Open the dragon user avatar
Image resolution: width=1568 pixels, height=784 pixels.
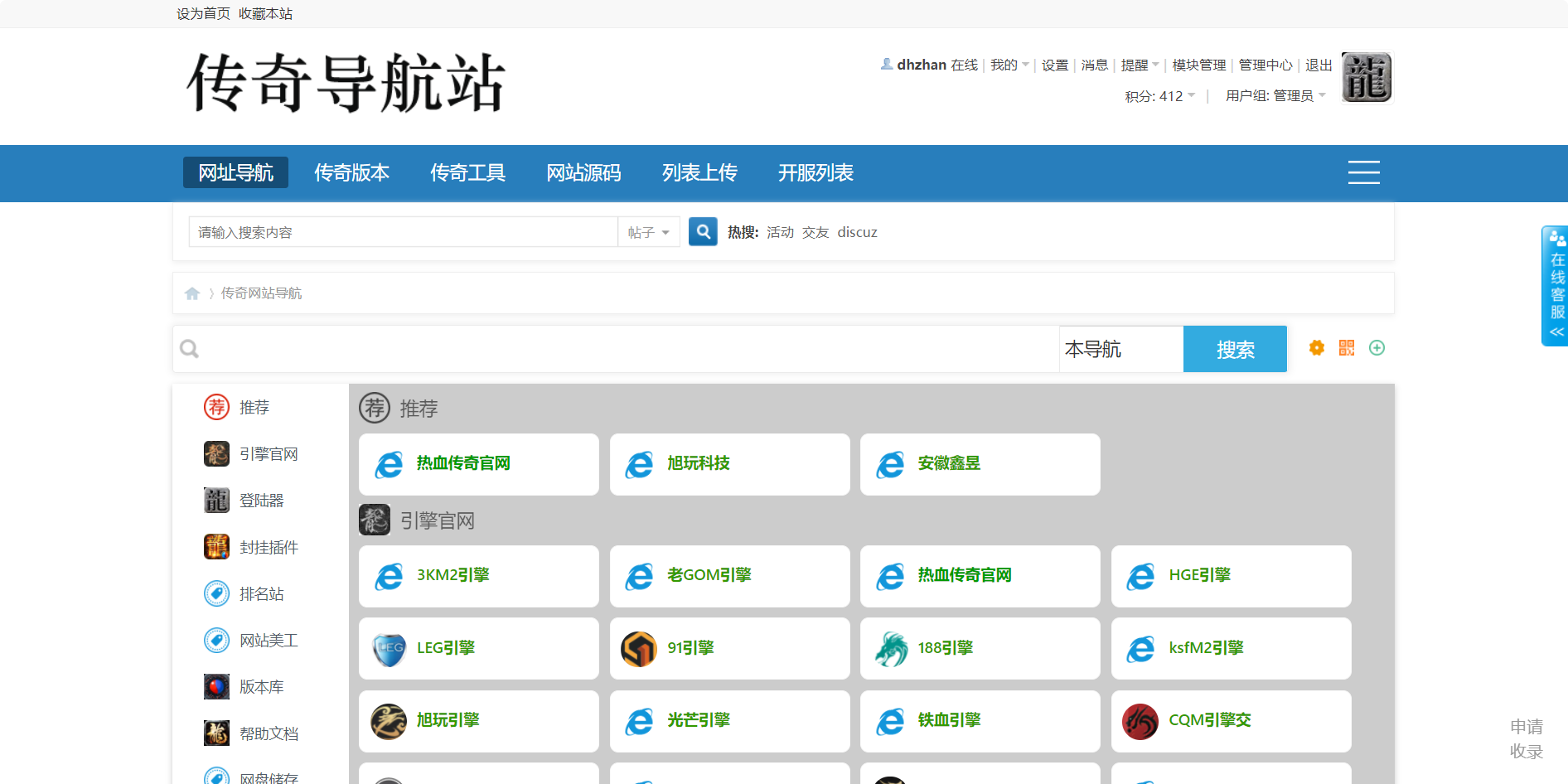click(x=1366, y=78)
